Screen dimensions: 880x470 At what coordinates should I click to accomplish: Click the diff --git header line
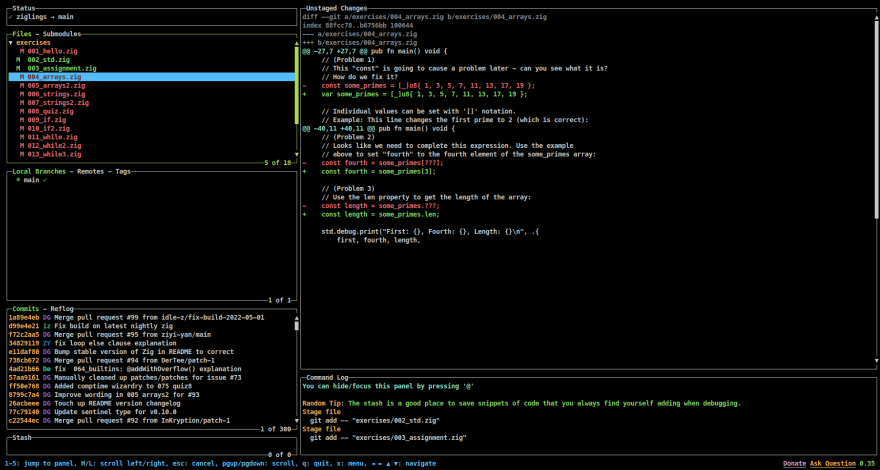(x=425, y=17)
